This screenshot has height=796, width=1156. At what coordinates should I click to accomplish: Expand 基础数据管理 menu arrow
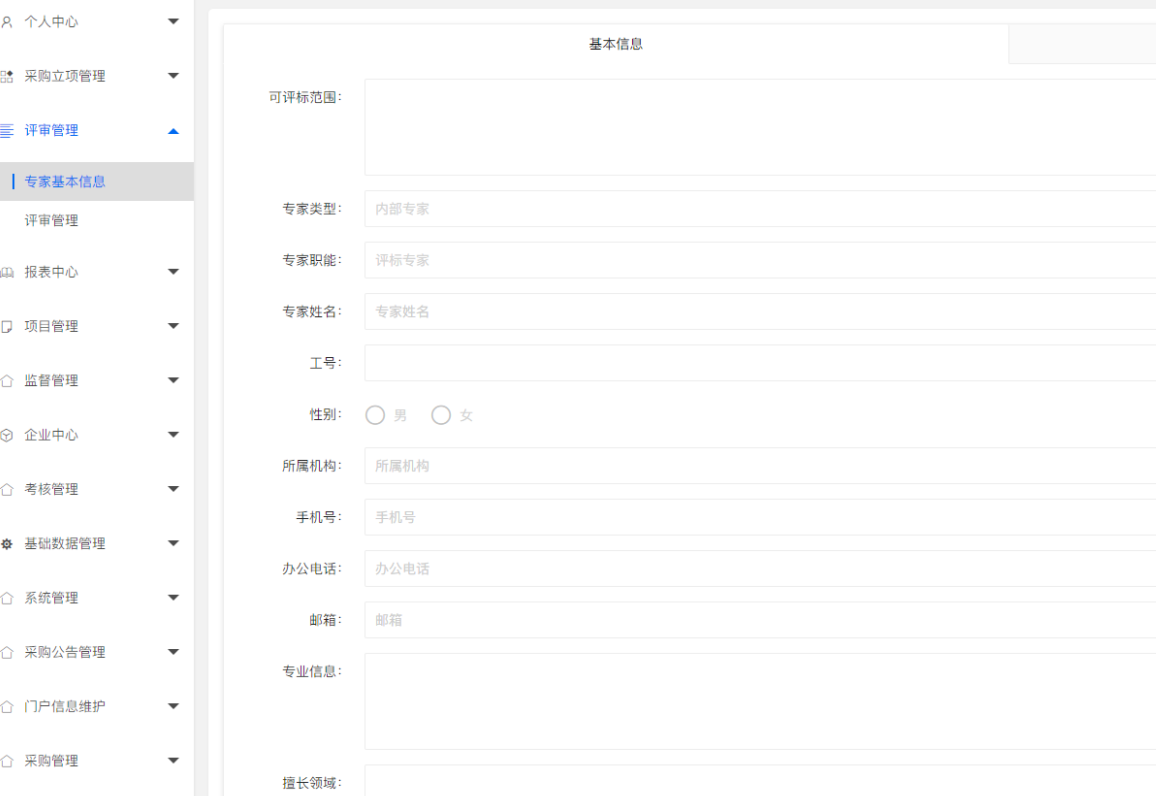click(173, 543)
